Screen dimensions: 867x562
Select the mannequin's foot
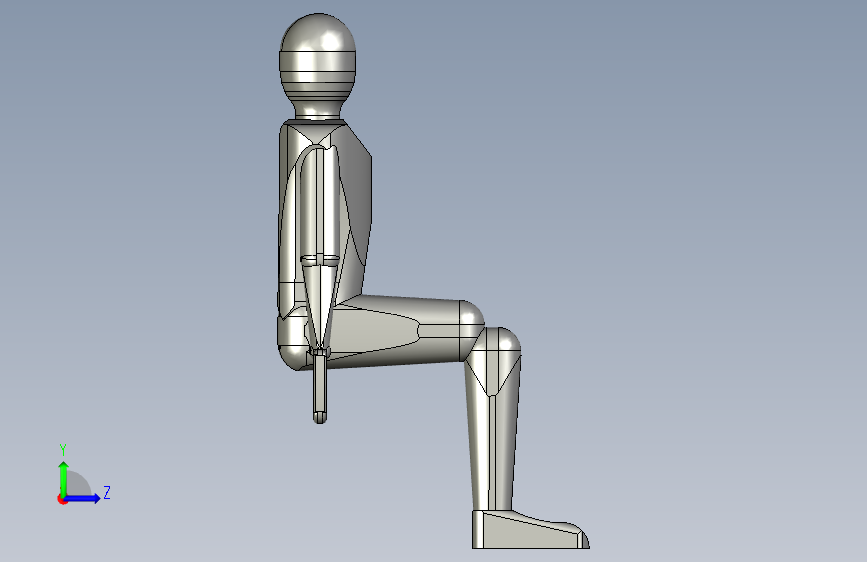pos(530,530)
